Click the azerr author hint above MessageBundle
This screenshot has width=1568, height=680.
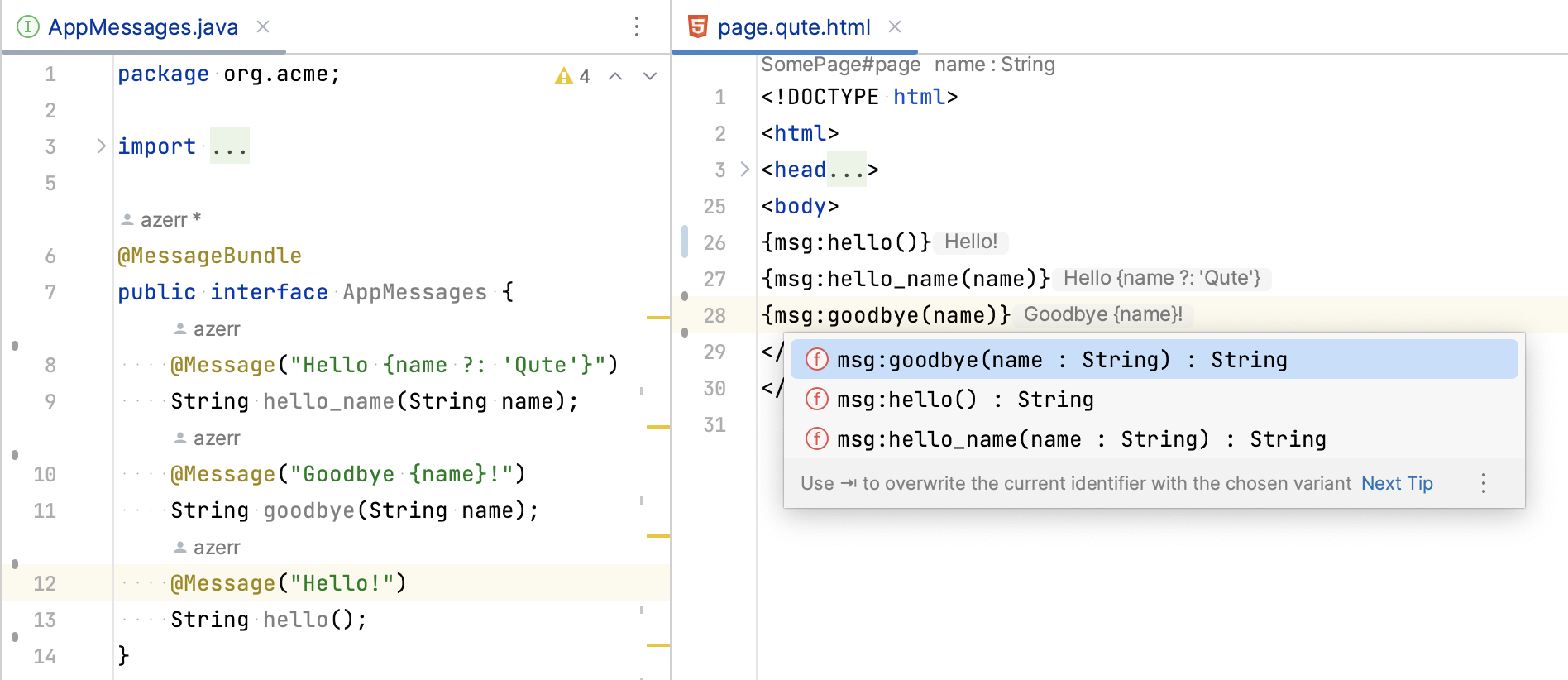161,220
